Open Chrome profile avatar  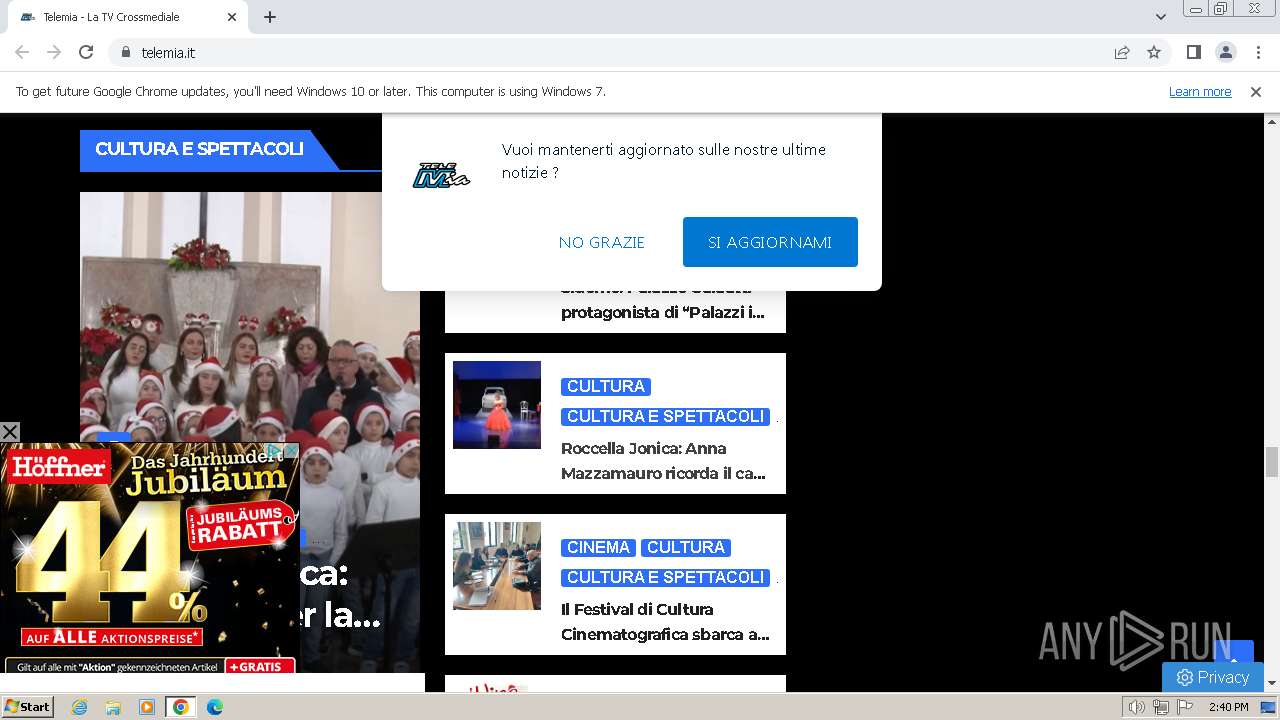(x=1225, y=52)
